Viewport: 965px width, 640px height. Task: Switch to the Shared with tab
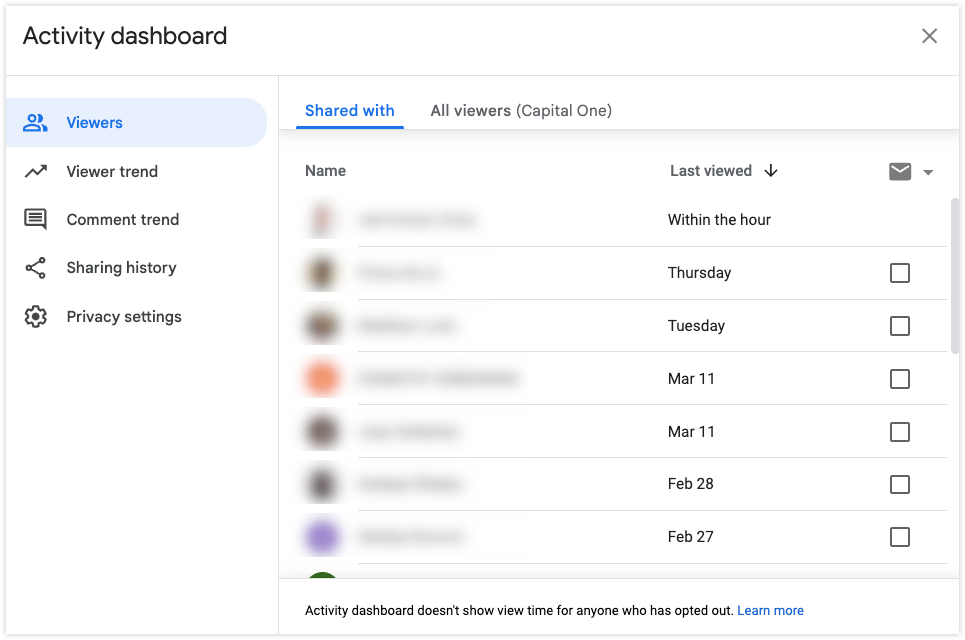coord(349,110)
